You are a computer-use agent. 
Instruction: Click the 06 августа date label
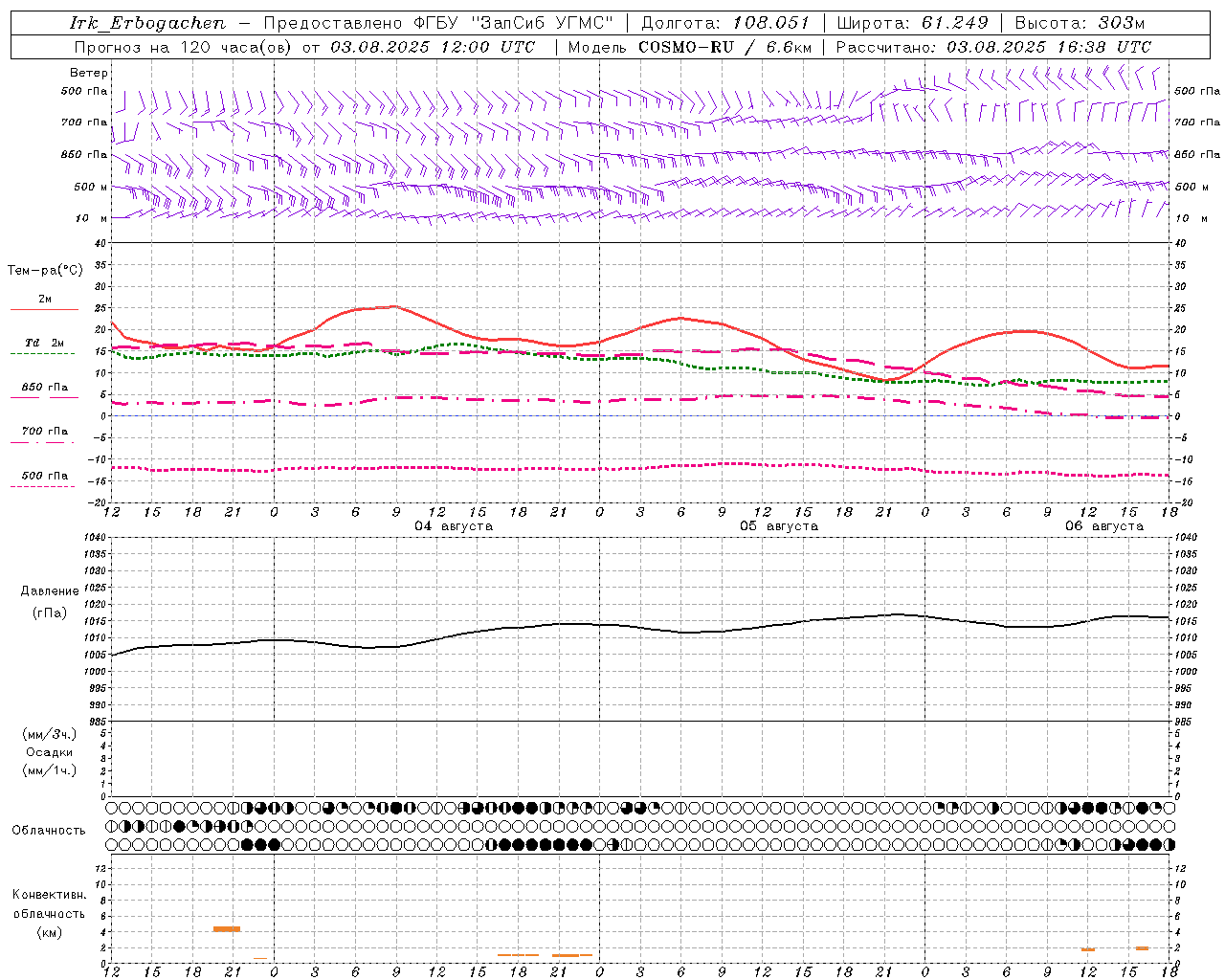pos(1104,526)
